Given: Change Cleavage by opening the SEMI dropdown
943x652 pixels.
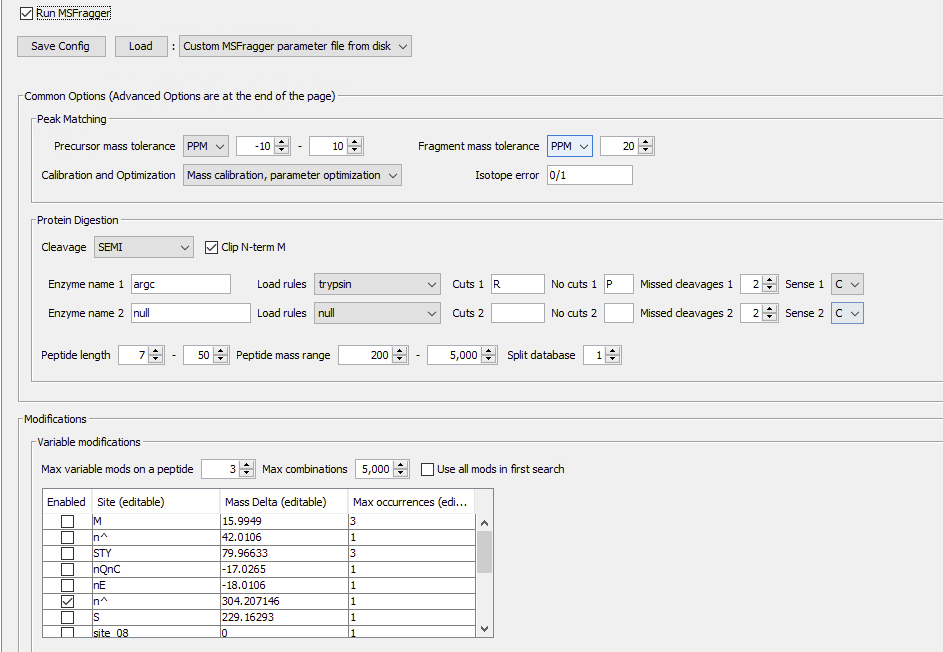Looking at the screenshot, I should [x=143, y=246].
